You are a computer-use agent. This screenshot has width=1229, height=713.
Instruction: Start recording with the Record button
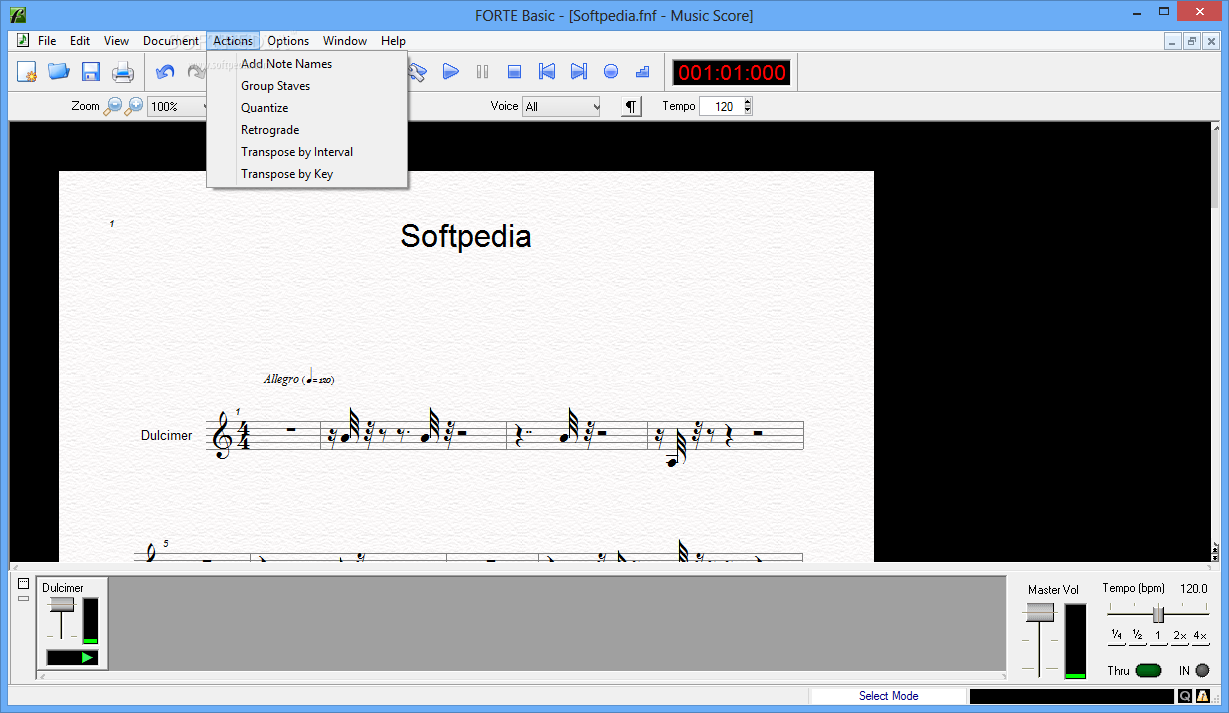click(611, 72)
